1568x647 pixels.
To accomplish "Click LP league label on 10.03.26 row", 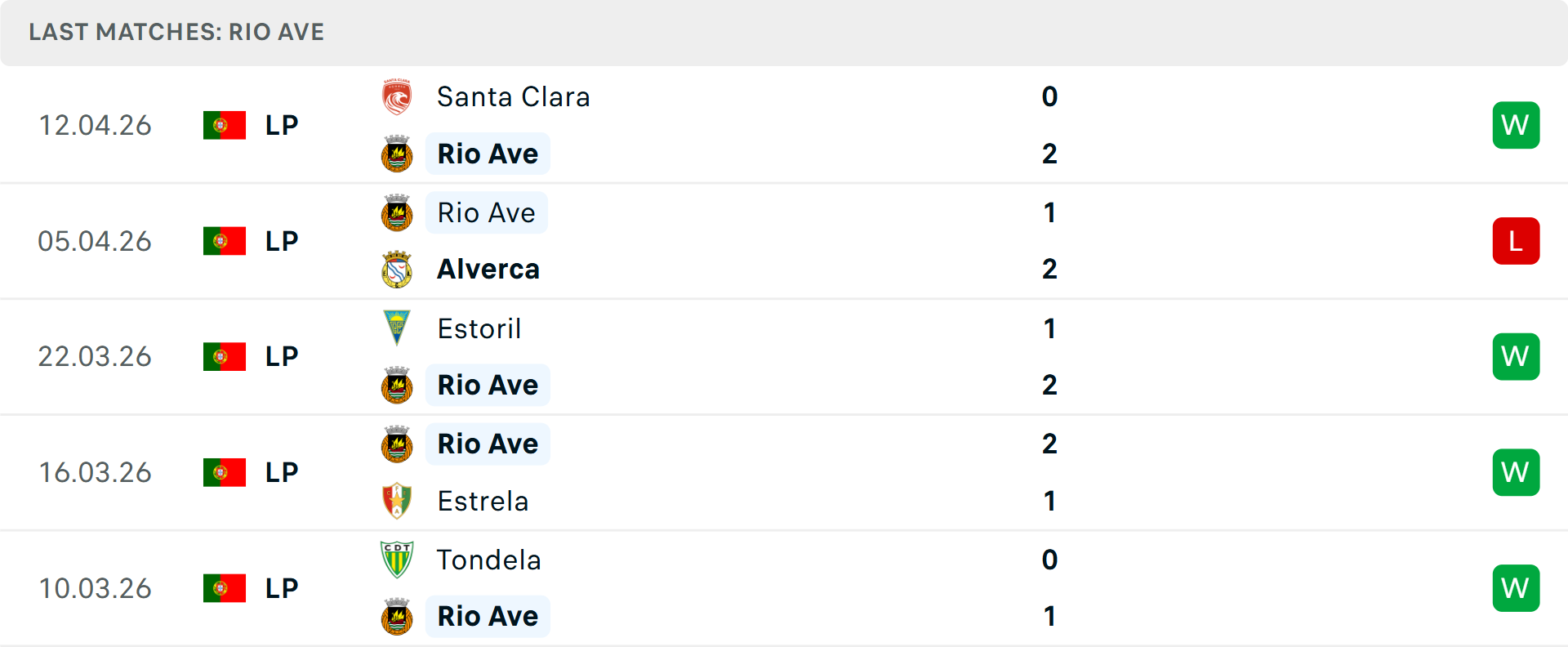I will [282, 588].
